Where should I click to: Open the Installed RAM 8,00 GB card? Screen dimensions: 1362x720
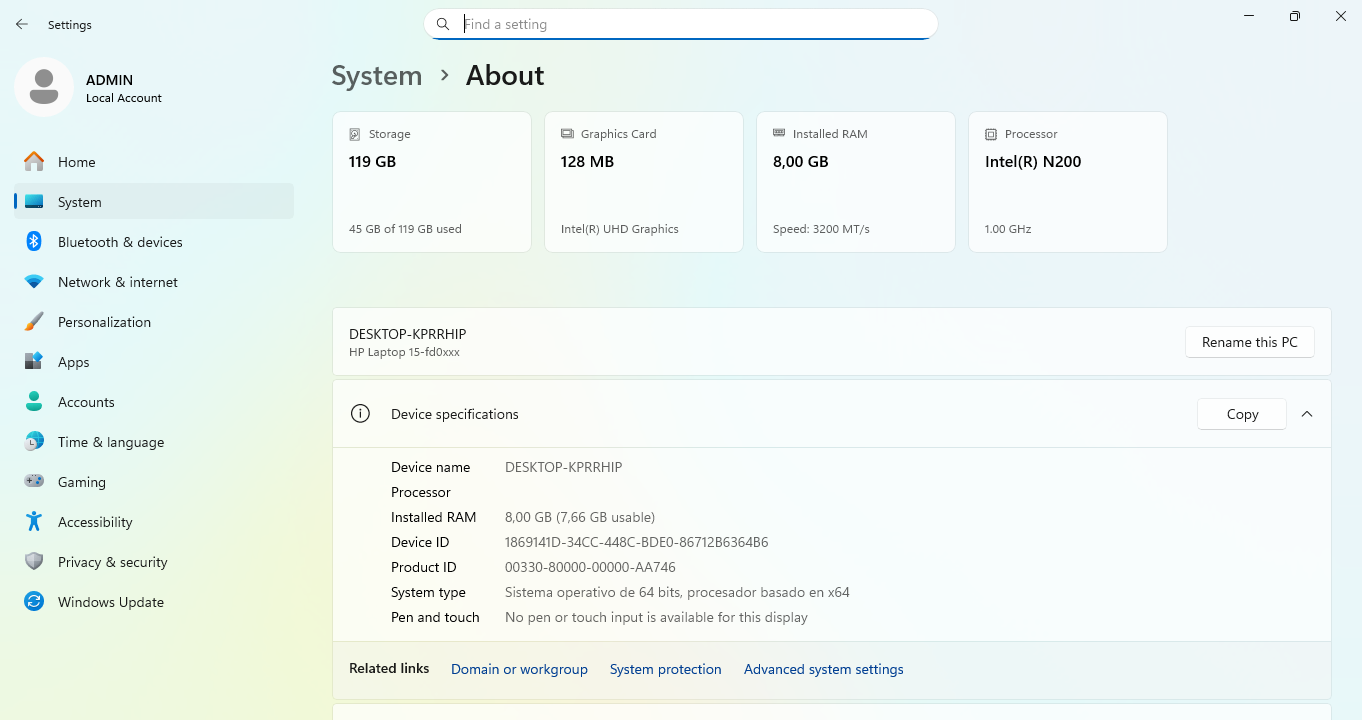[856, 182]
